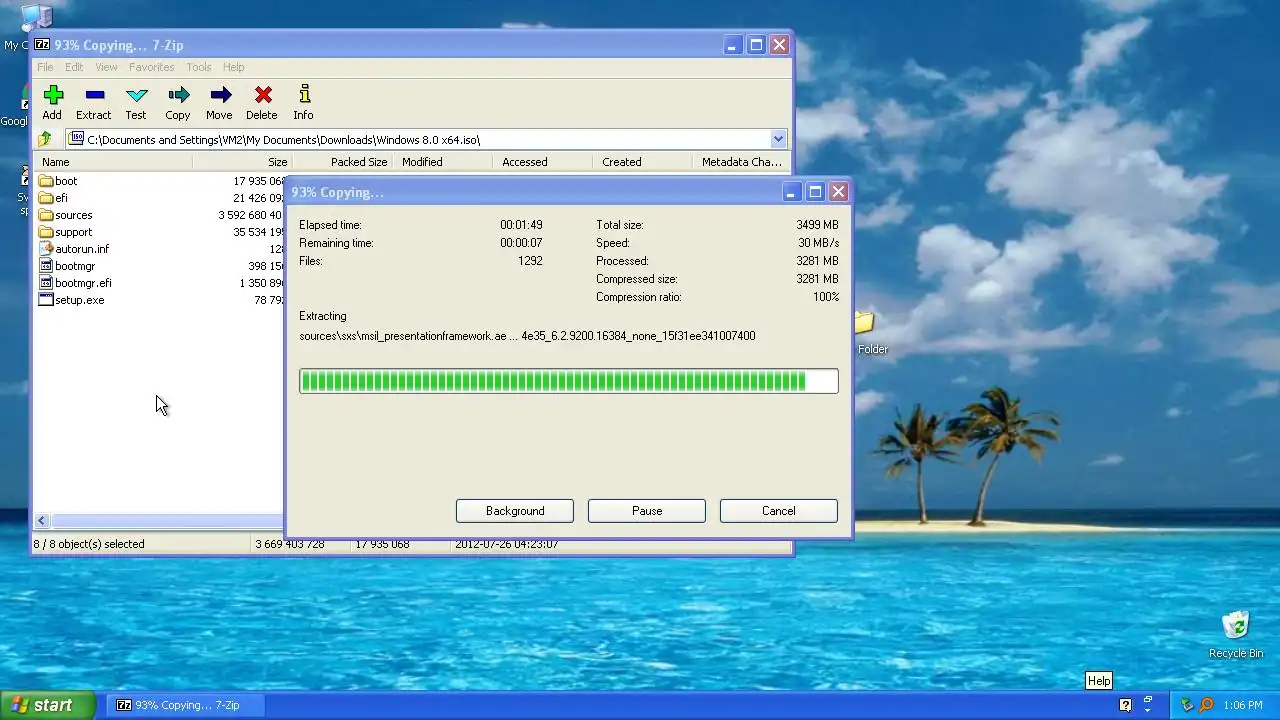Click the Info toolbar icon
Viewport: 1280px width, 720px height.
[x=304, y=95]
